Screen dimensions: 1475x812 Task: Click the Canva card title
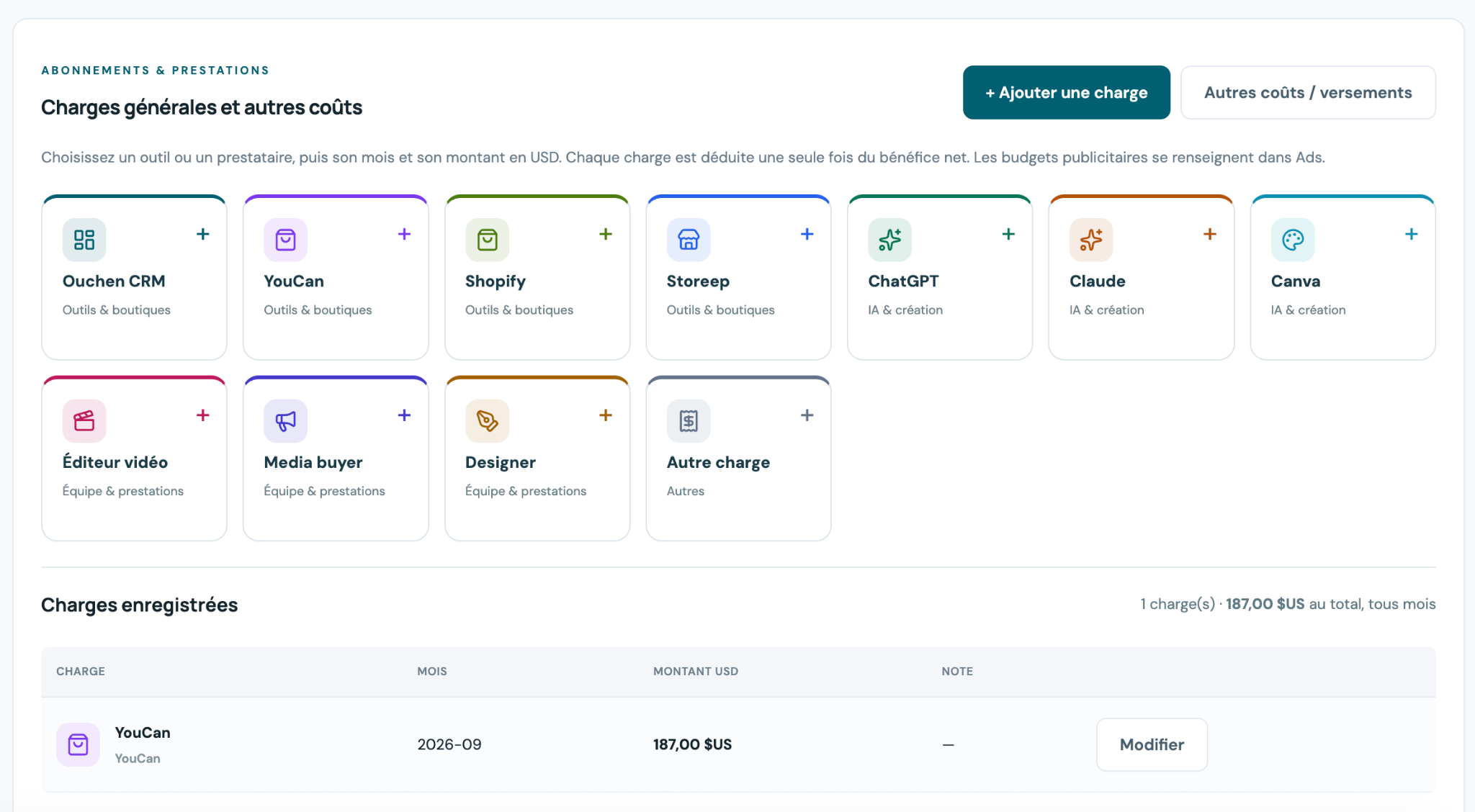pyautogui.click(x=1296, y=281)
